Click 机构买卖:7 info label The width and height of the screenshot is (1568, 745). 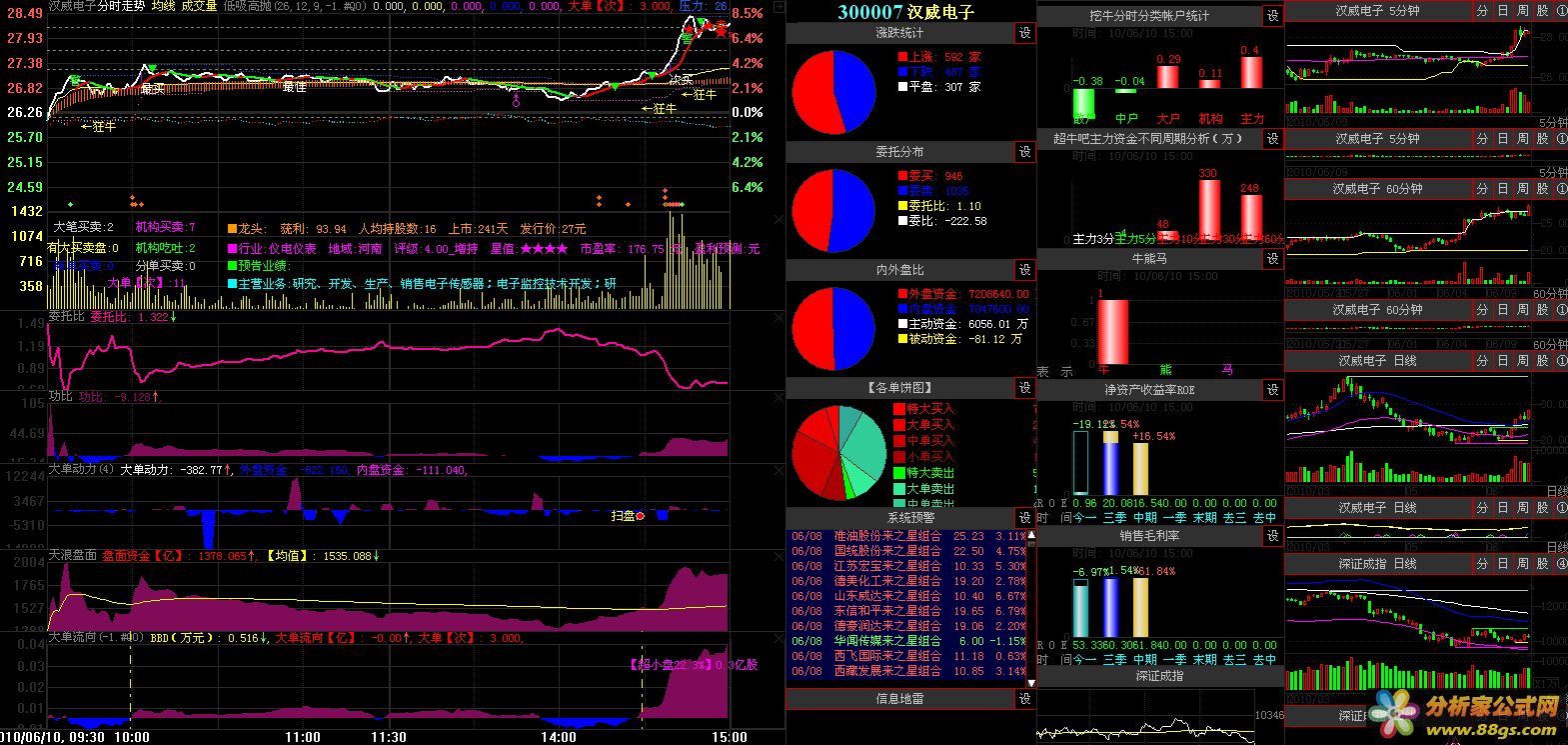[166, 227]
